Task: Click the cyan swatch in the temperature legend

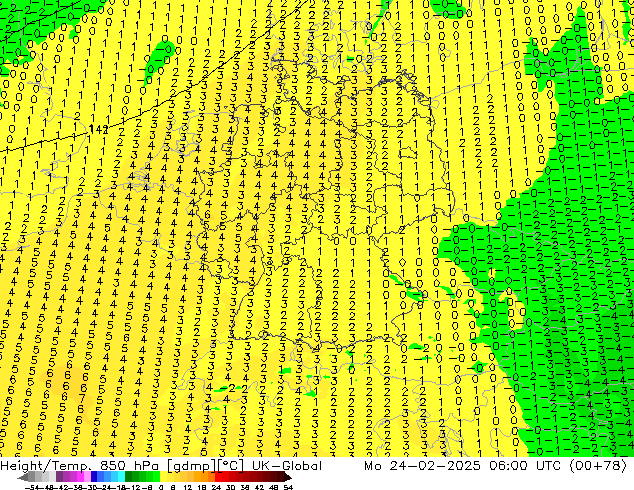Action: pos(121,477)
